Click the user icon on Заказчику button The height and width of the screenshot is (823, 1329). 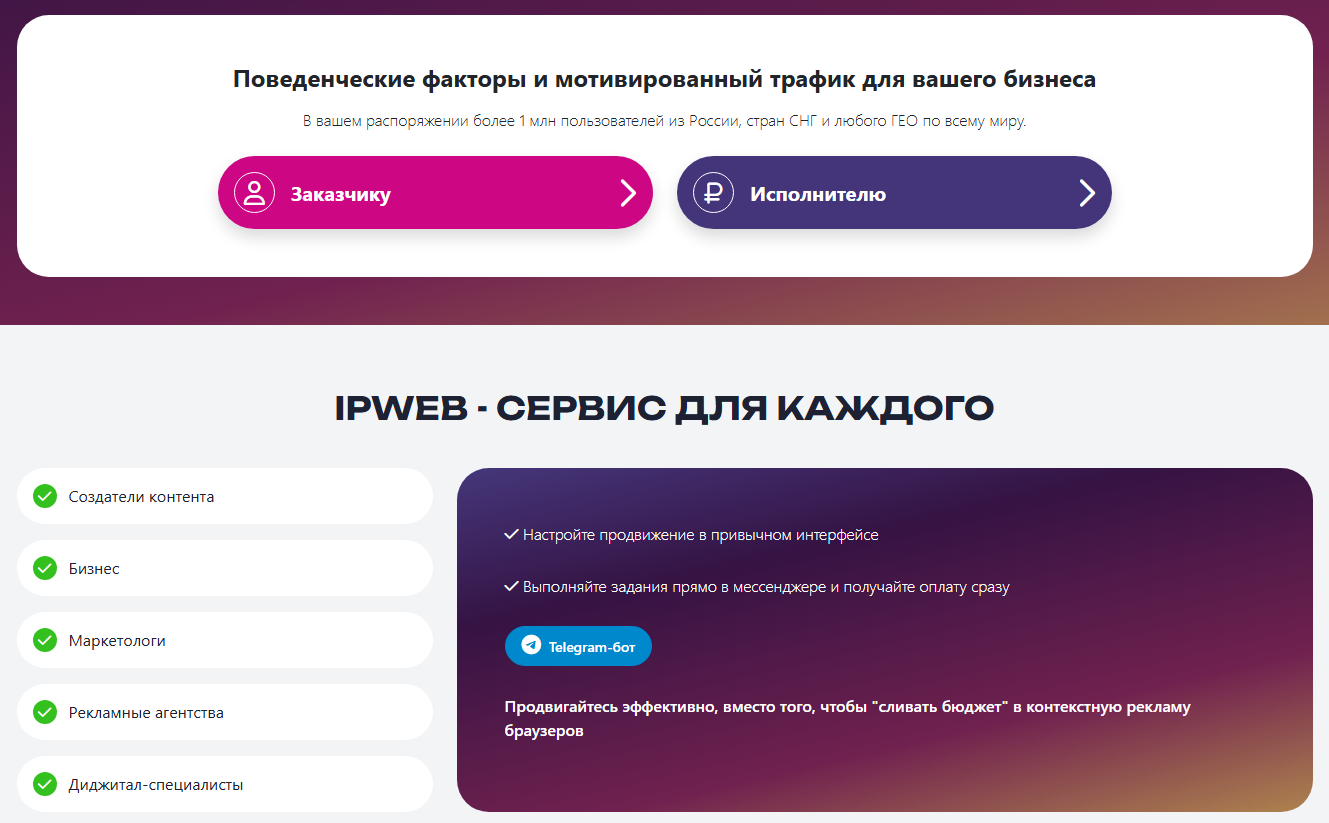(x=254, y=193)
